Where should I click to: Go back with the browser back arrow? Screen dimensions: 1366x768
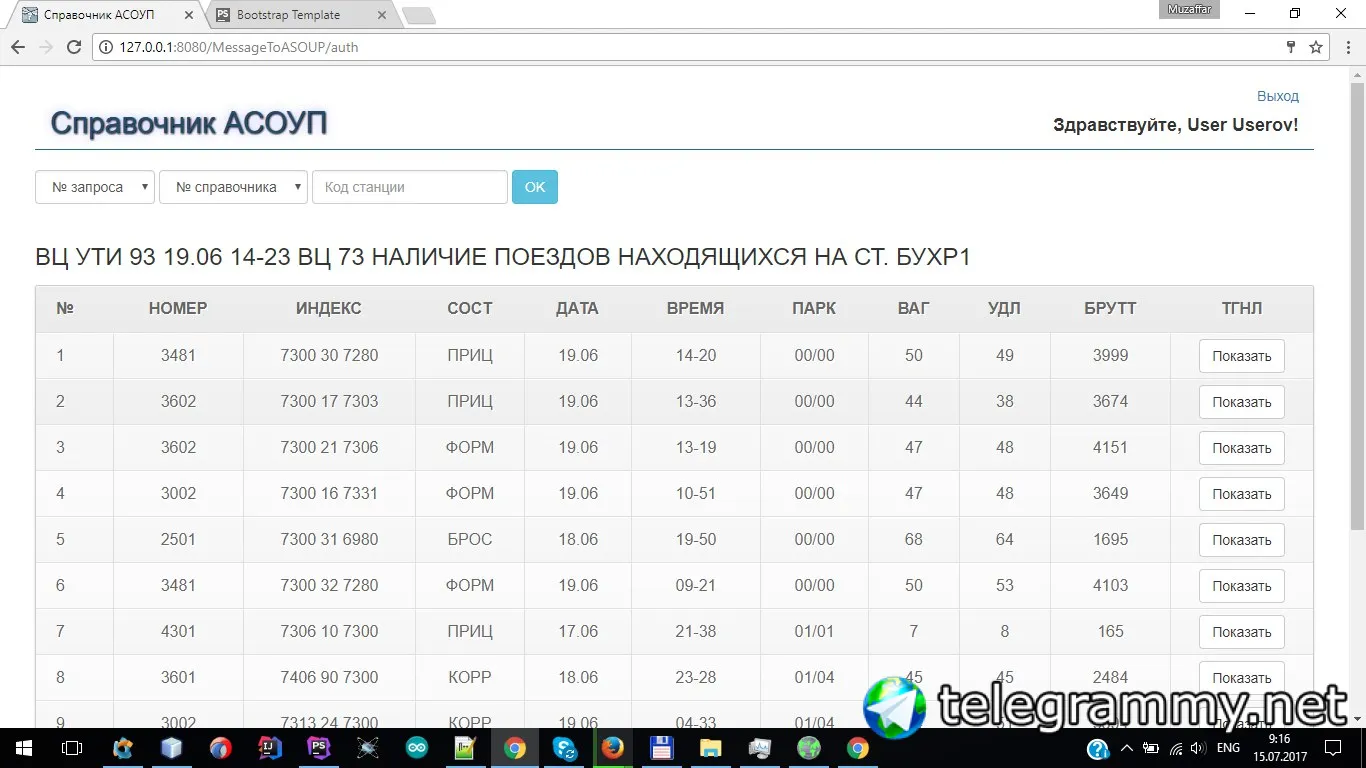click(x=18, y=47)
